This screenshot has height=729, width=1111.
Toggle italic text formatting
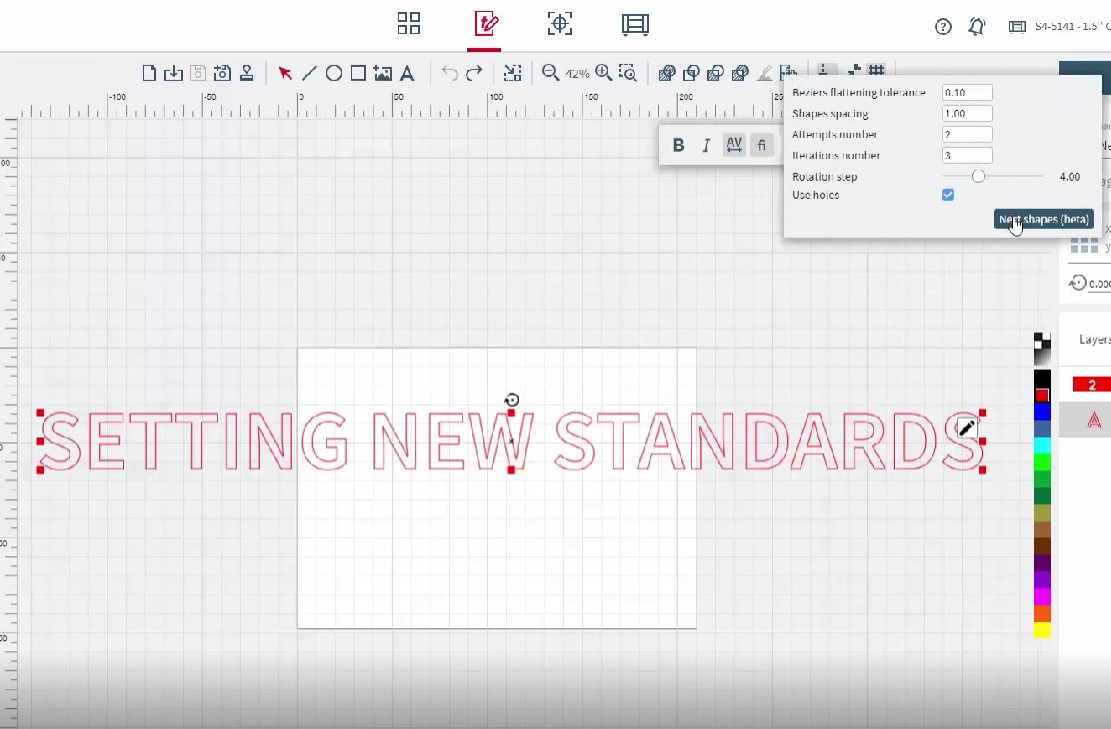click(706, 145)
